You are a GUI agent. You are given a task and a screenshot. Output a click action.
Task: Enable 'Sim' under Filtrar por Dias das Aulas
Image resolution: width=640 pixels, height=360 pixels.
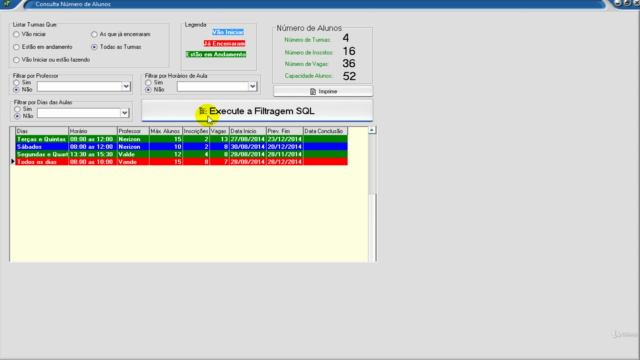(17, 109)
